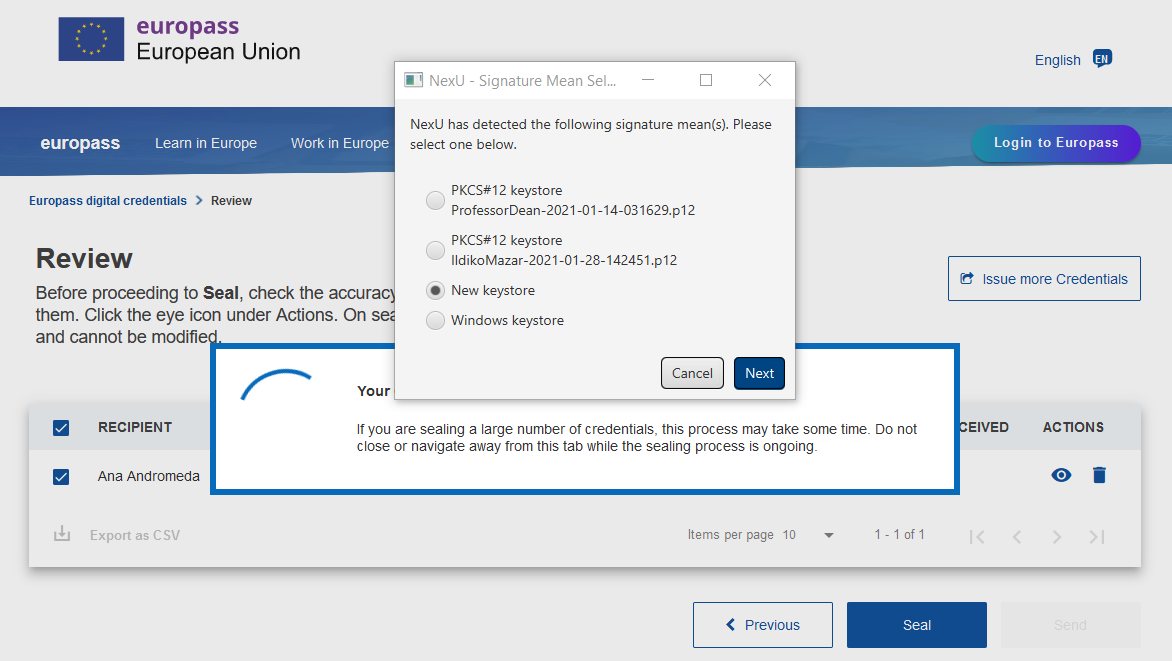Choose the Windows keystore radio button
The height and width of the screenshot is (661, 1172).
pos(436,320)
